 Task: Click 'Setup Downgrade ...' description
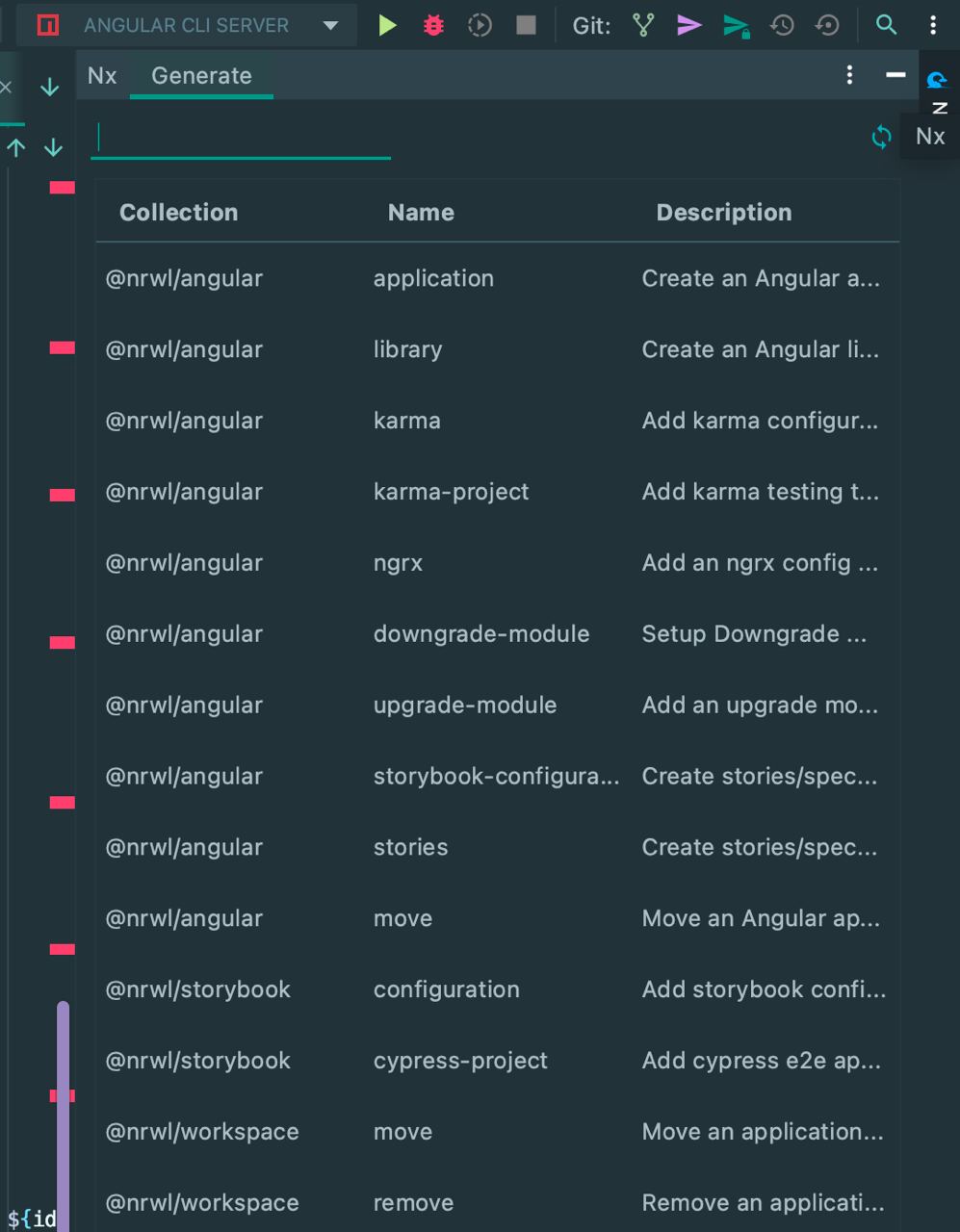point(754,634)
